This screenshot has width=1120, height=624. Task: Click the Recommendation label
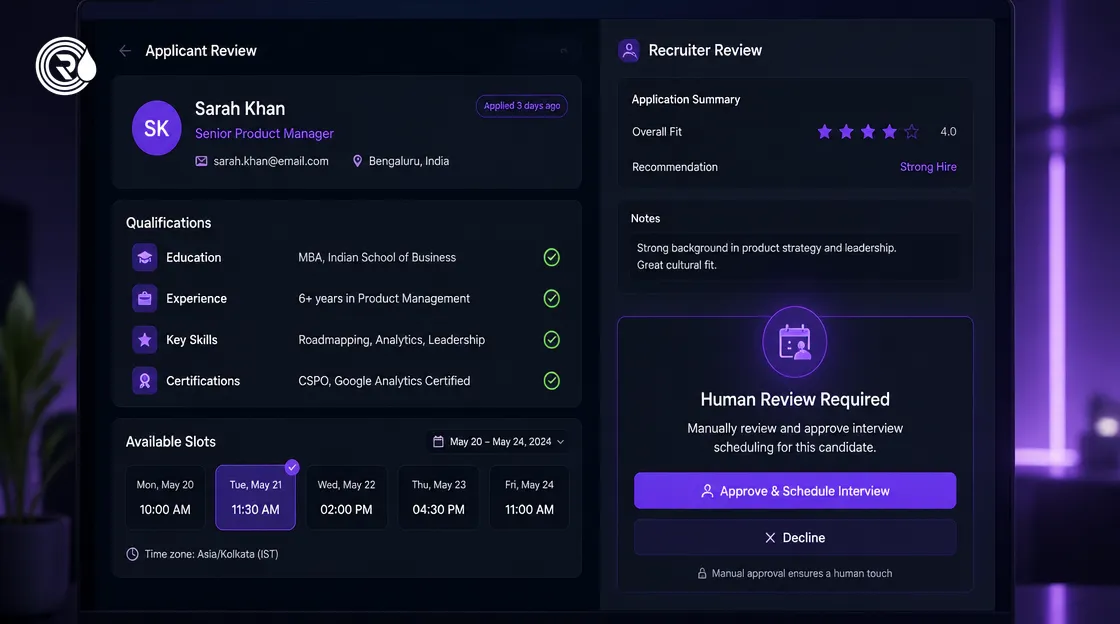pyautogui.click(x=674, y=167)
